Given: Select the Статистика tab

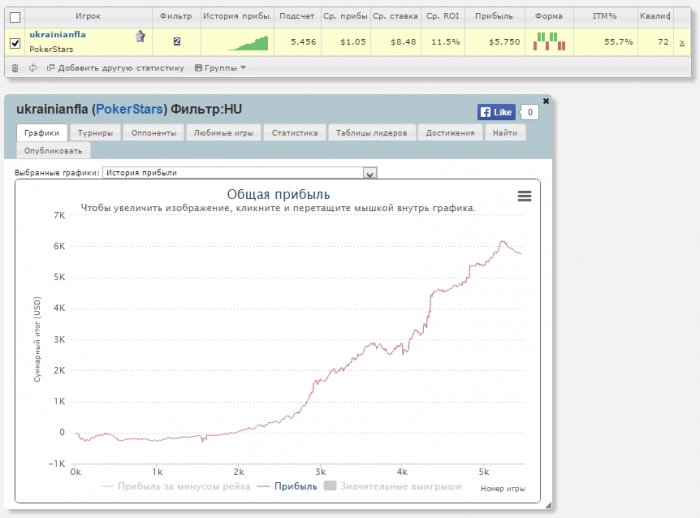Looking at the screenshot, I should pyautogui.click(x=295, y=133).
